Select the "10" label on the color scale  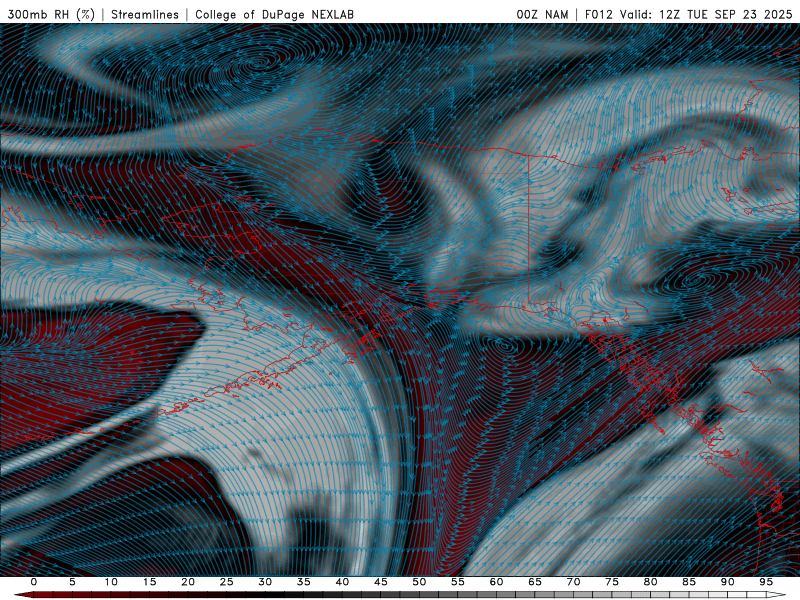[111, 582]
